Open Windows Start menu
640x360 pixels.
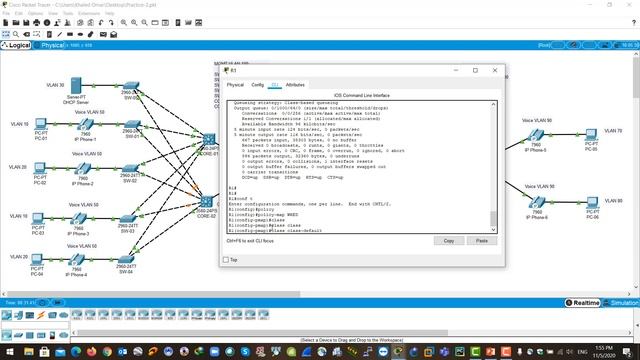click(x=9, y=351)
